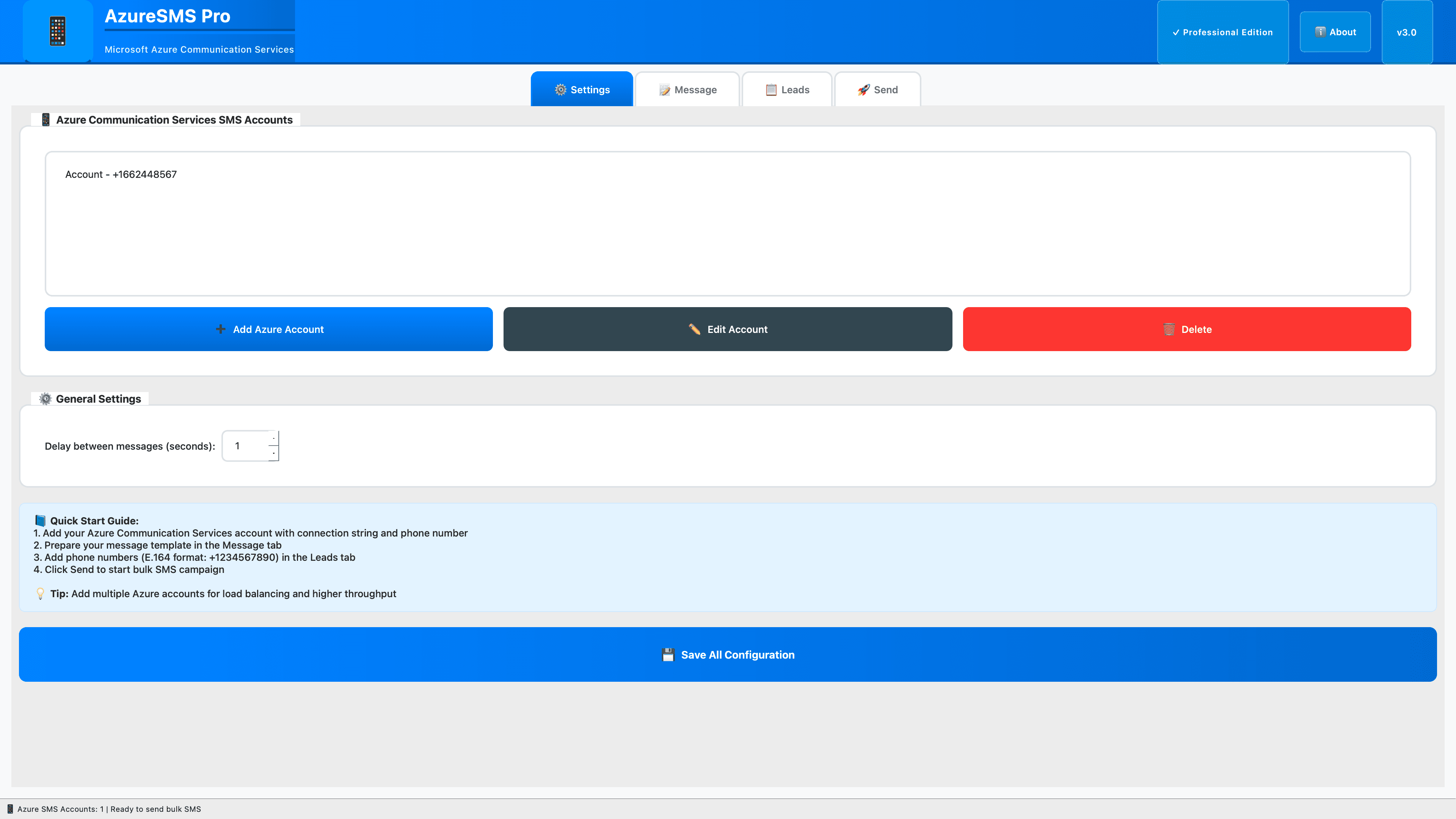Increase delay with the spinner up arrow

[x=273, y=438]
